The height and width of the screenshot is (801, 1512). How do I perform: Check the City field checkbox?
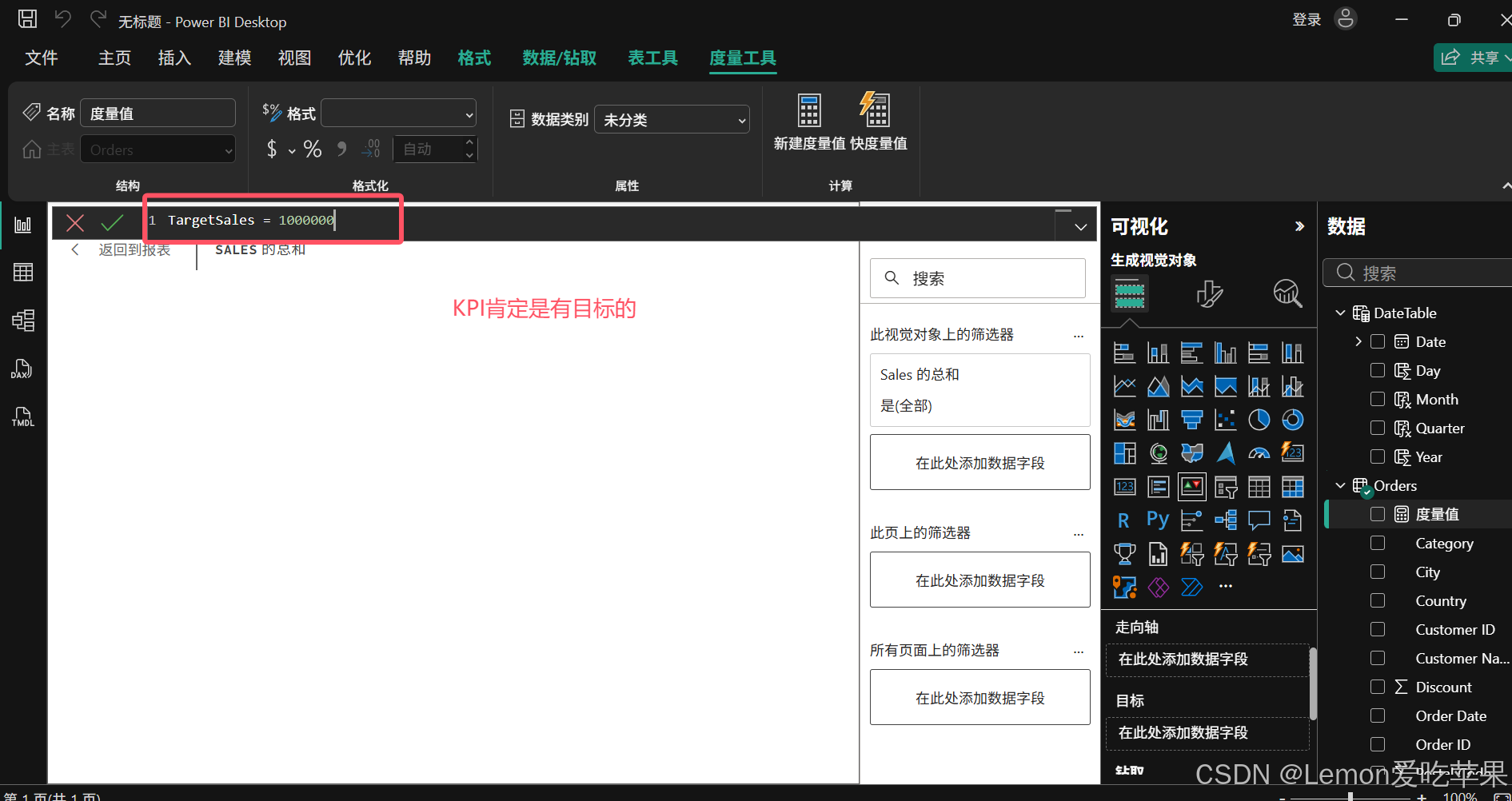(1378, 572)
